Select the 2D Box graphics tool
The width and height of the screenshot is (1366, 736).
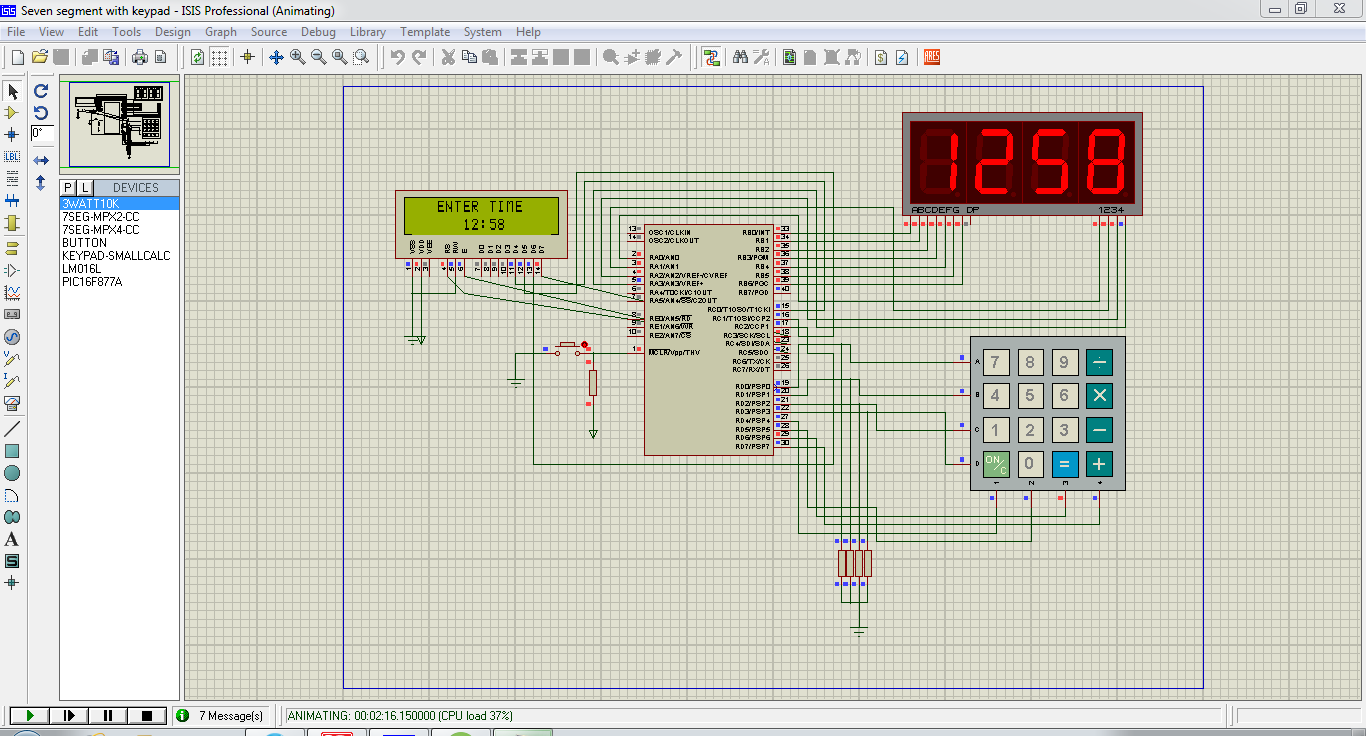pyautogui.click(x=12, y=451)
